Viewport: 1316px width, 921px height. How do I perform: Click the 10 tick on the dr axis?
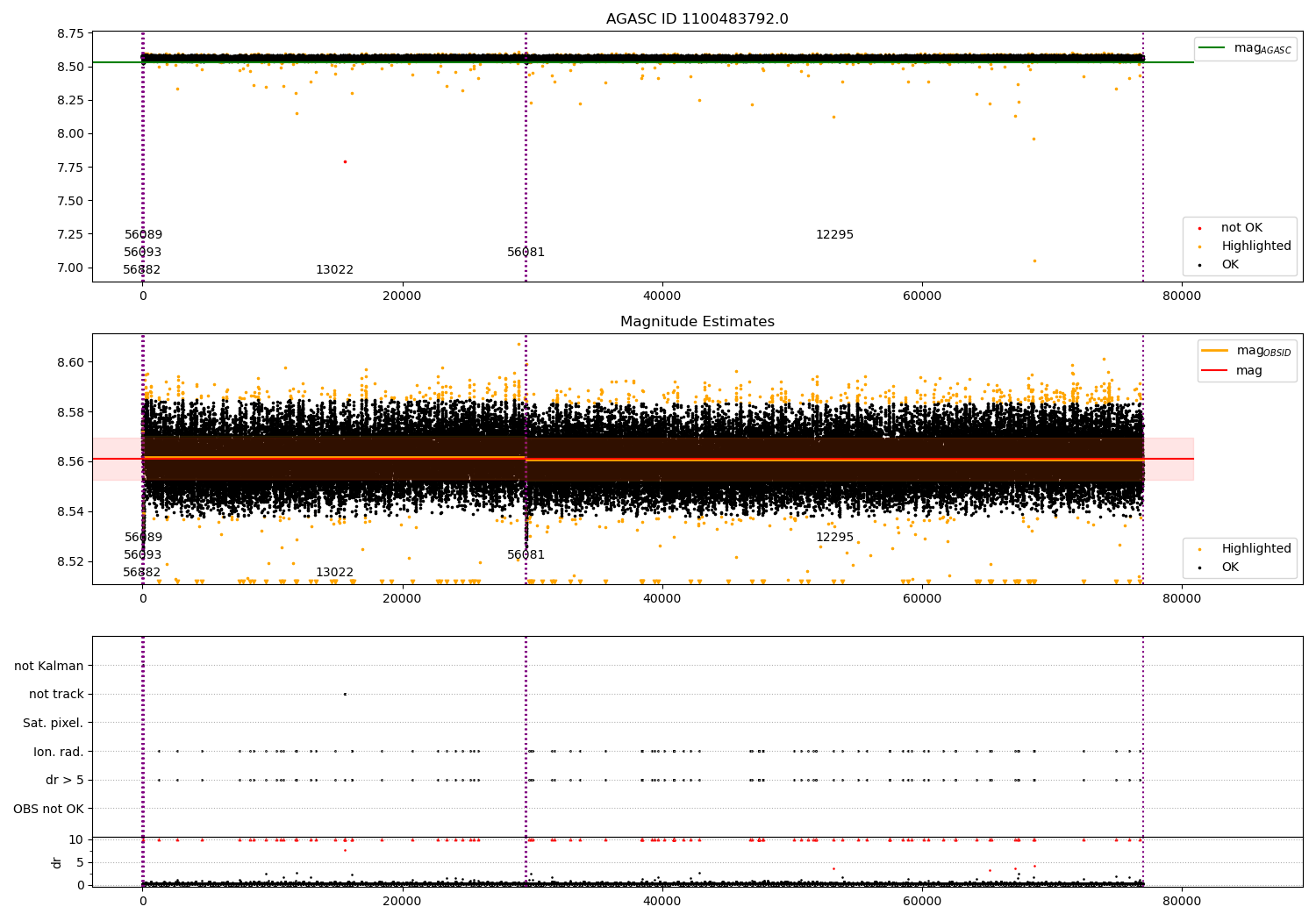click(x=77, y=839)
